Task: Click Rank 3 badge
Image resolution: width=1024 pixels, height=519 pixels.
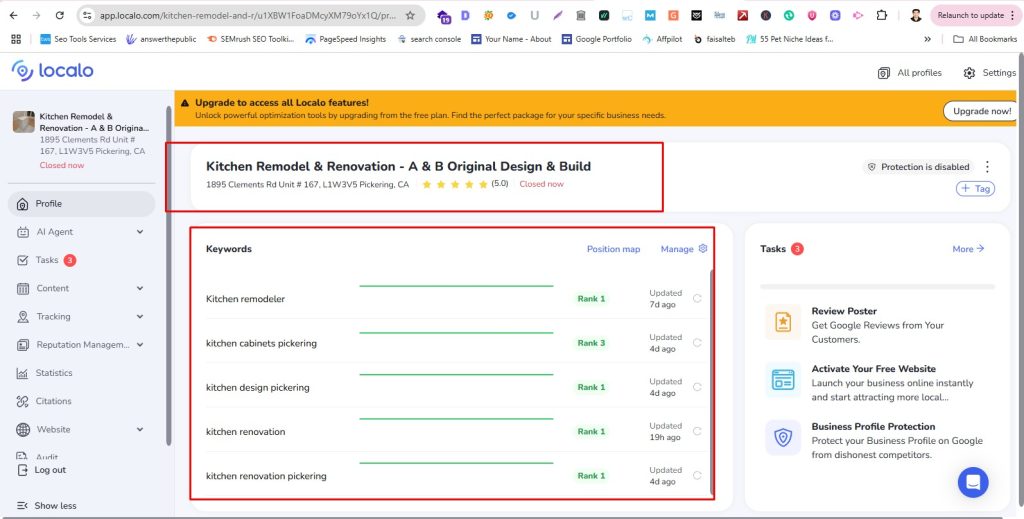Action: click(591, 343)
